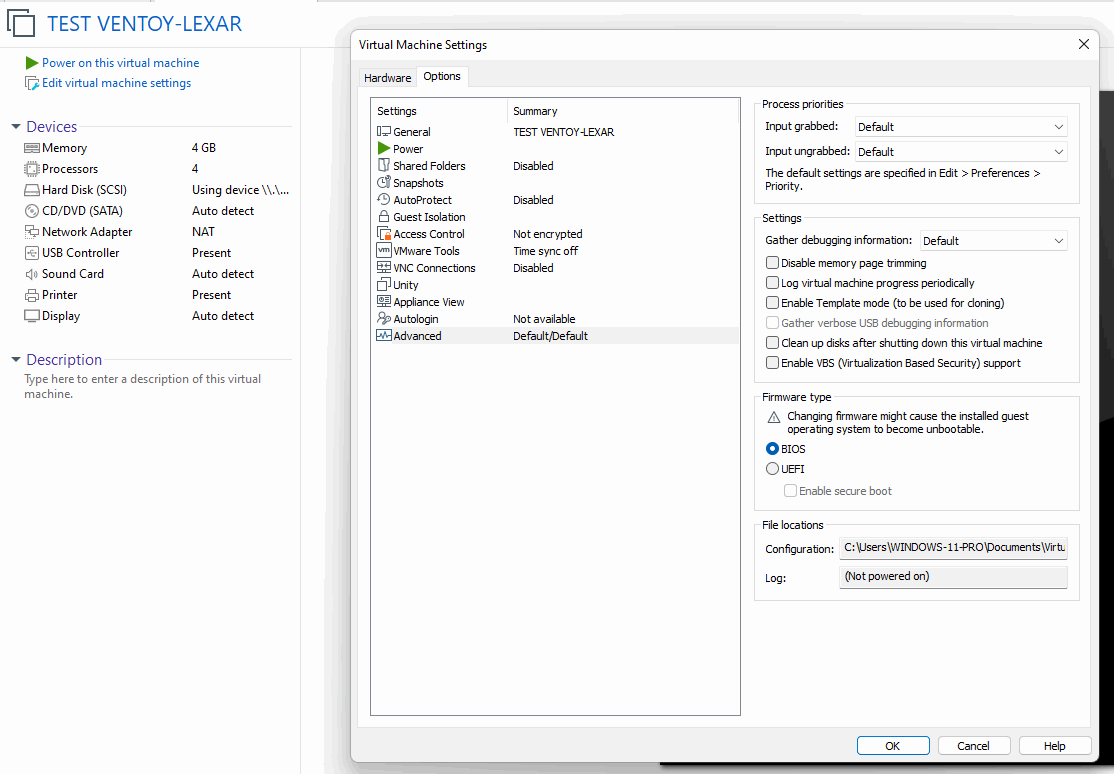Click the 'Default/Default' summary value
1114x774 pixels.
(551, 336)
